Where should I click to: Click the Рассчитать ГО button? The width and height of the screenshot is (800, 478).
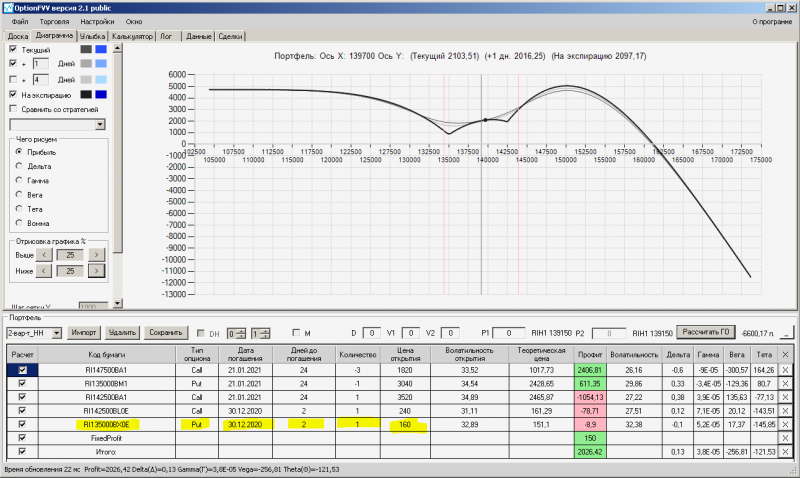706,332
